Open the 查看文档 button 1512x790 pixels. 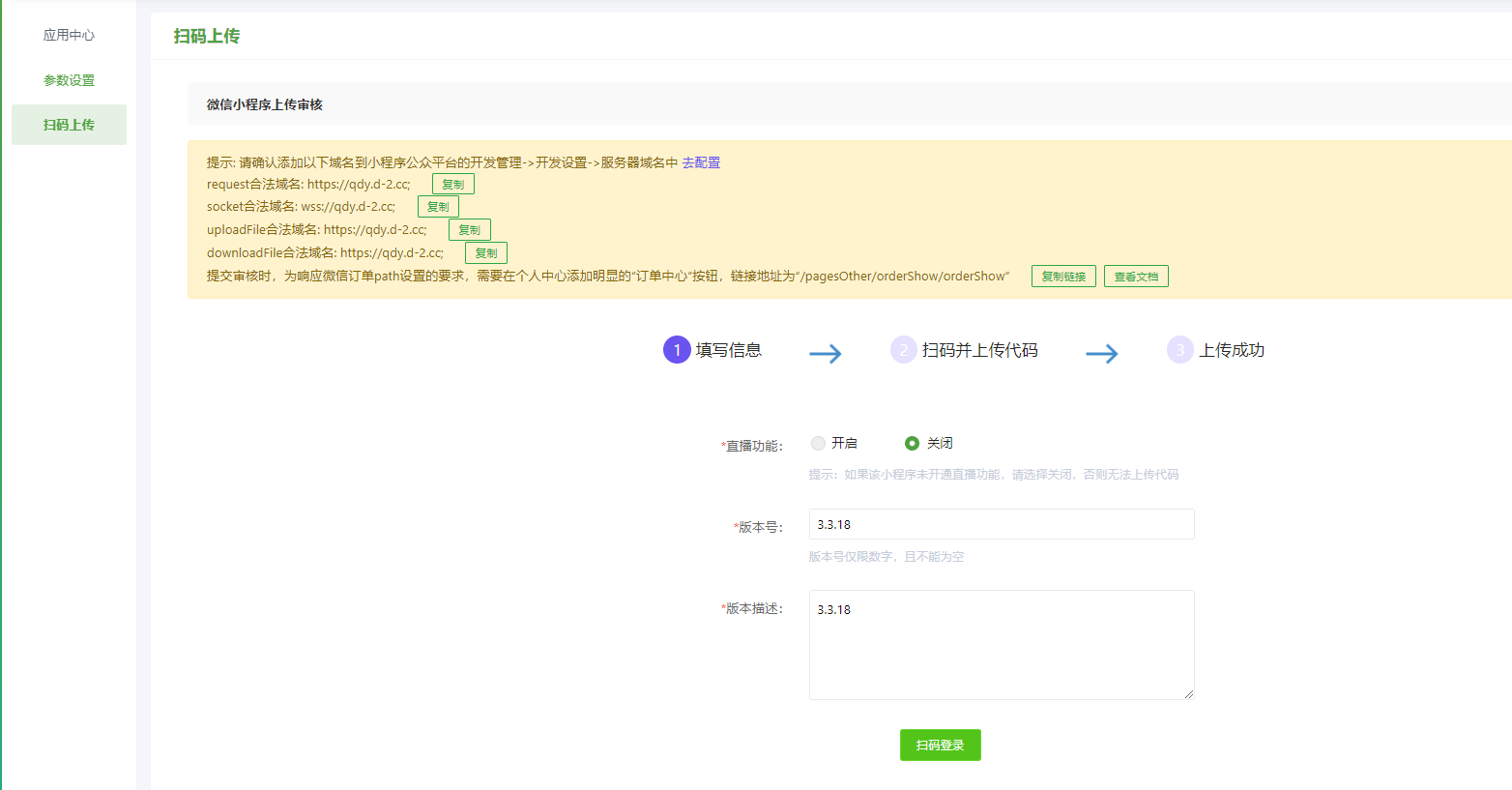[x=1136, y=277]
